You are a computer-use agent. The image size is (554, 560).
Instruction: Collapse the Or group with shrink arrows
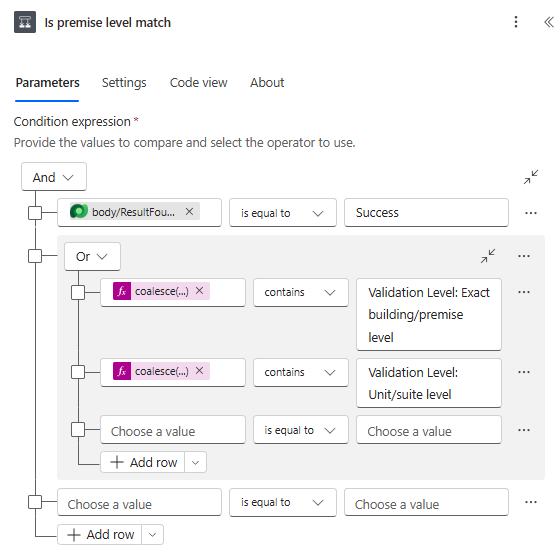pyautogui.click(x=488, y=256)
